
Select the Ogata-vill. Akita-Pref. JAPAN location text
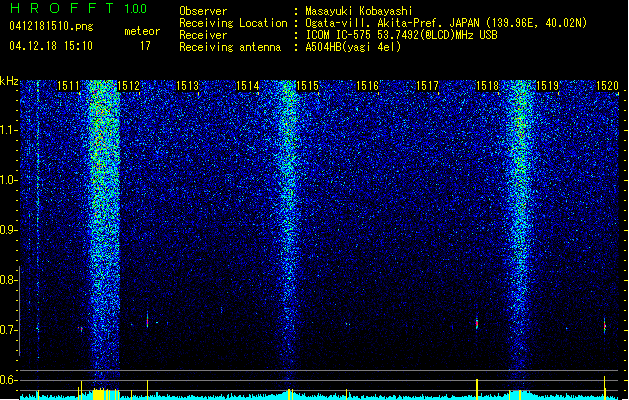446,23
